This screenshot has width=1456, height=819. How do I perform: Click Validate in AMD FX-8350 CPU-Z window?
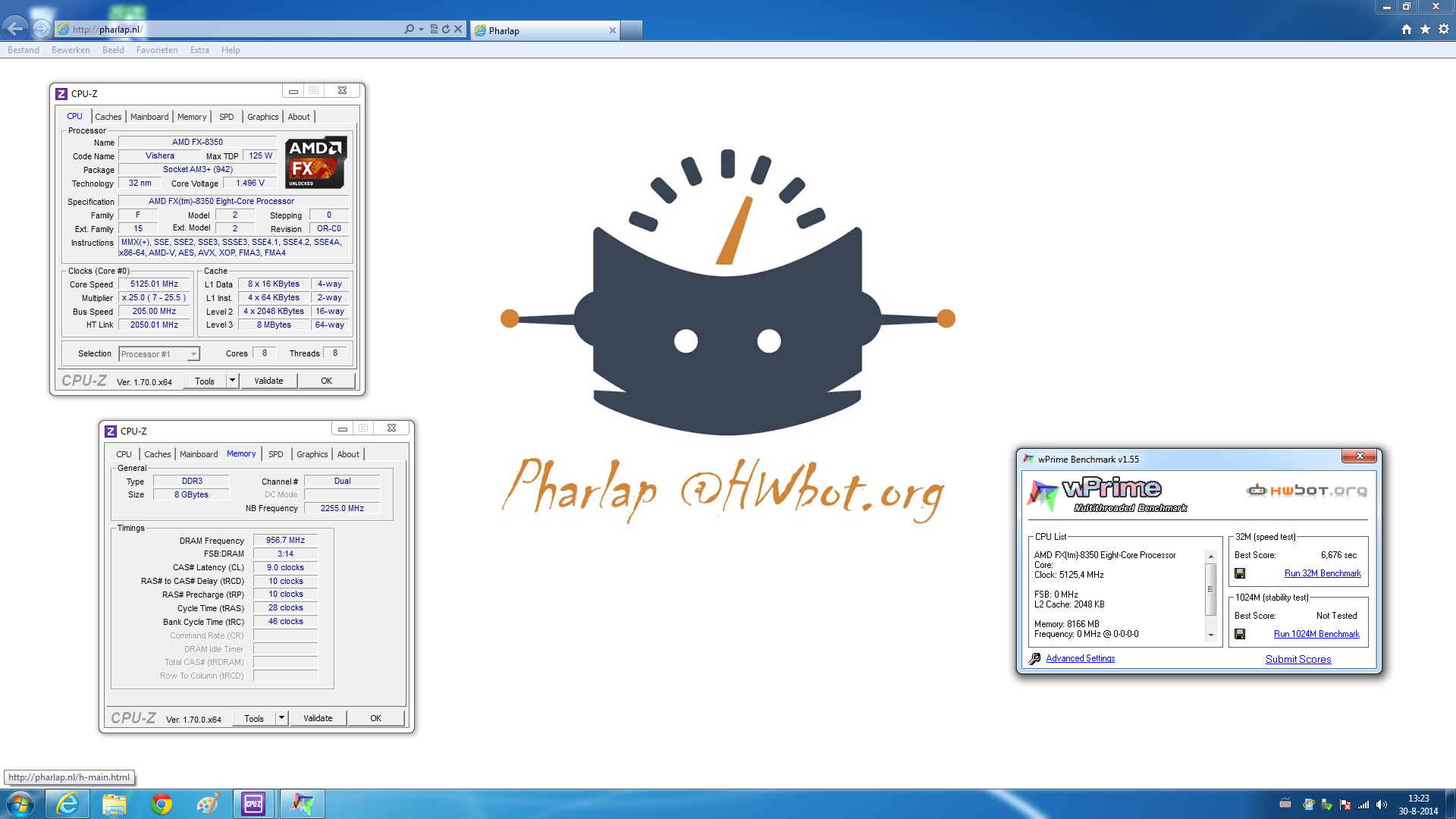point(268,381)
